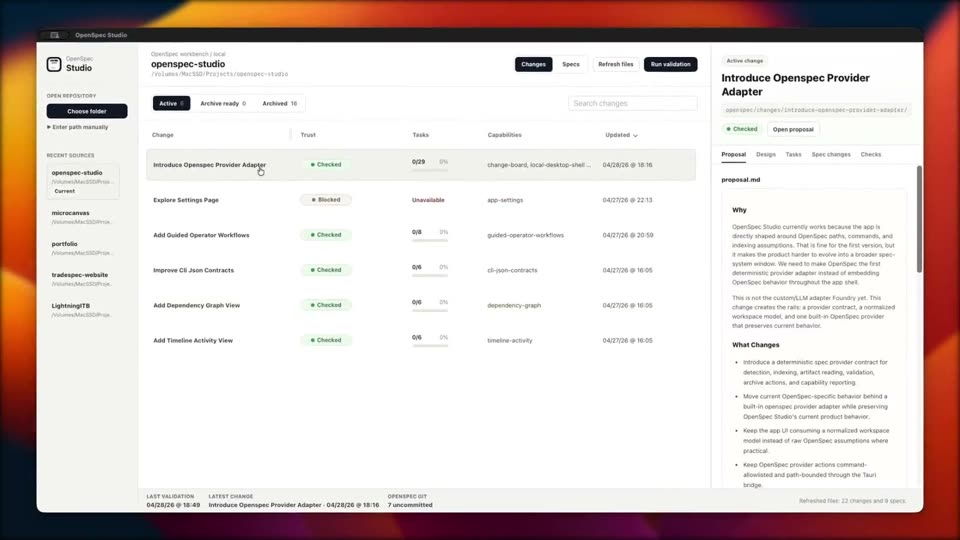Screen dimensions: 960x540
Task: Open the Spec changes tab
Action: click(x=831, y=155)
